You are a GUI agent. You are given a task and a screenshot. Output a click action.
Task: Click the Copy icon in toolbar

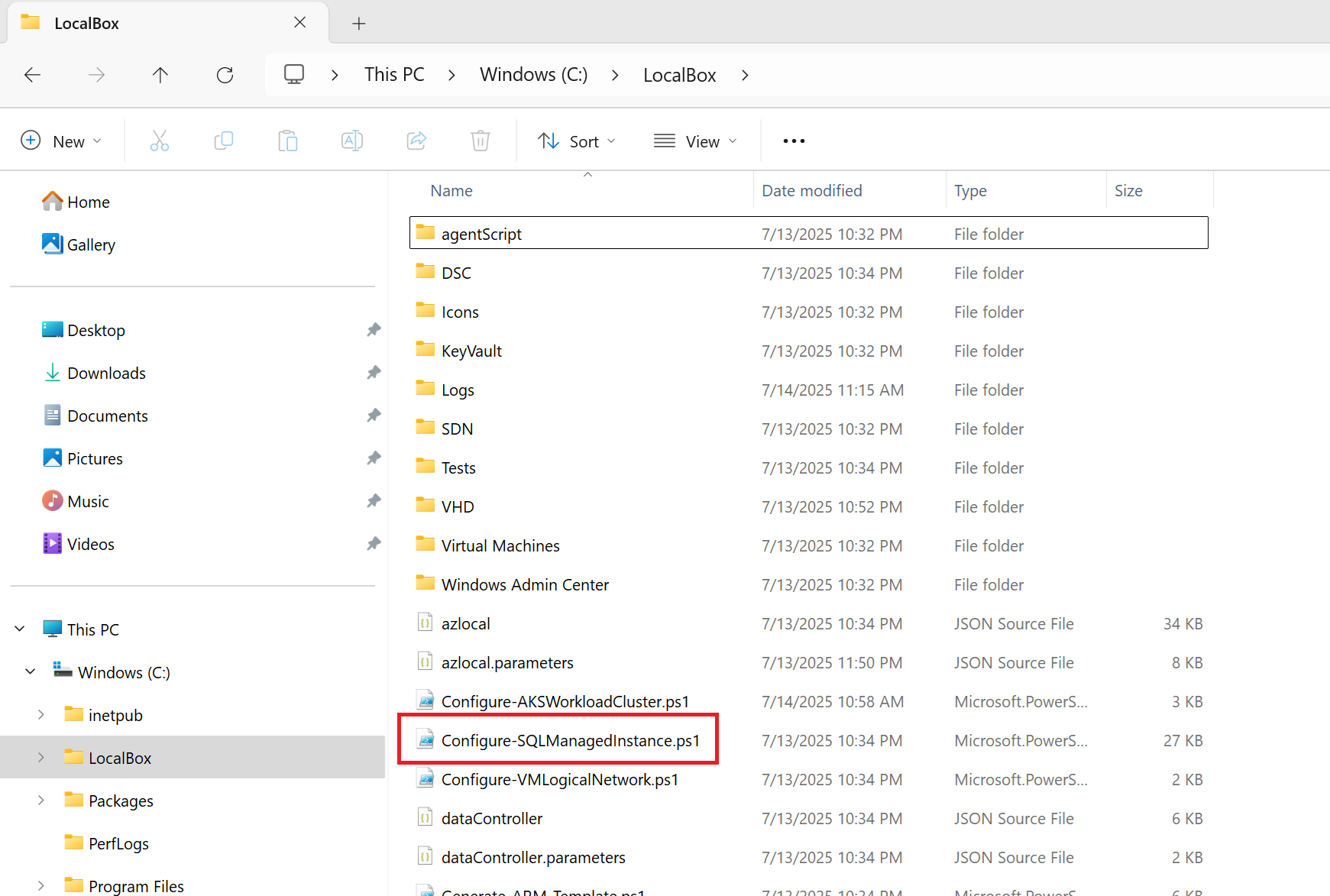point(224,141)
